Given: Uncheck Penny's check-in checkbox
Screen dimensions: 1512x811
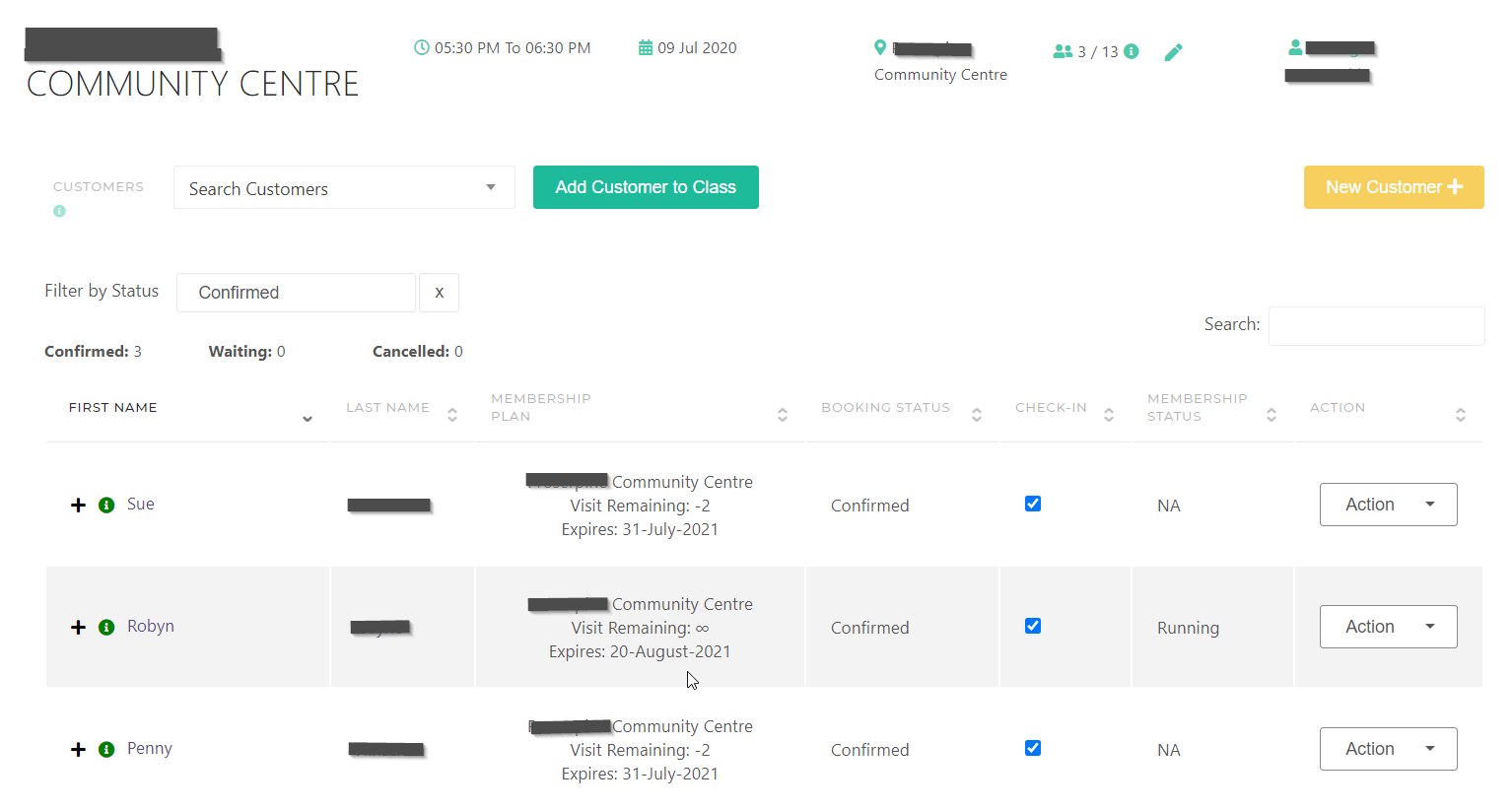Looking at the screenshot, I should (x=1033, y=748).
